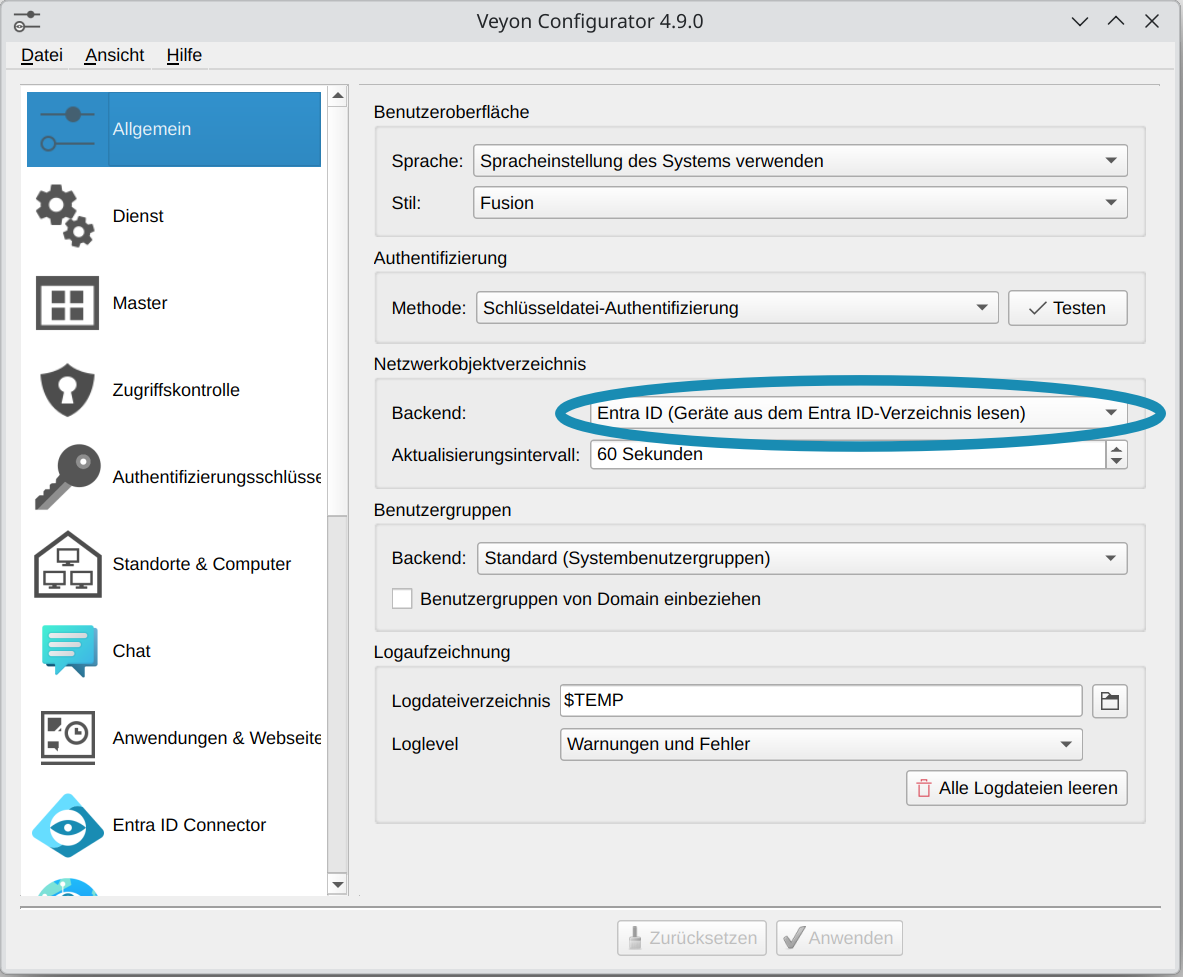Open the Entra ID Connector icon
Viewport: 1183px width, 977px height.
(x=67, y=825)
